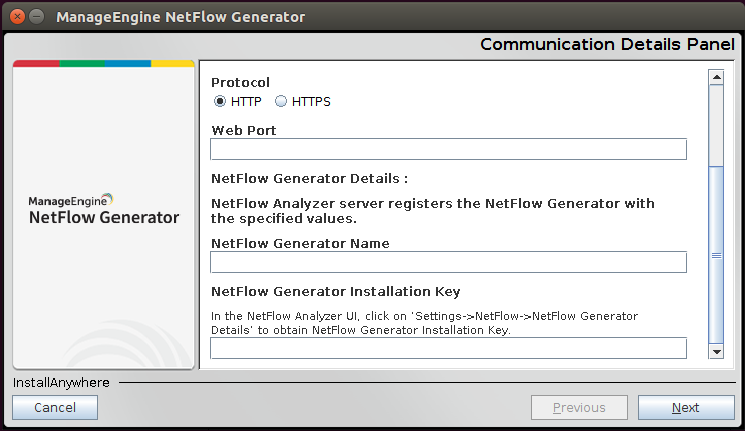
Task: Click the NetFlow Generator Details heading text
Action: tap(310, 179)
